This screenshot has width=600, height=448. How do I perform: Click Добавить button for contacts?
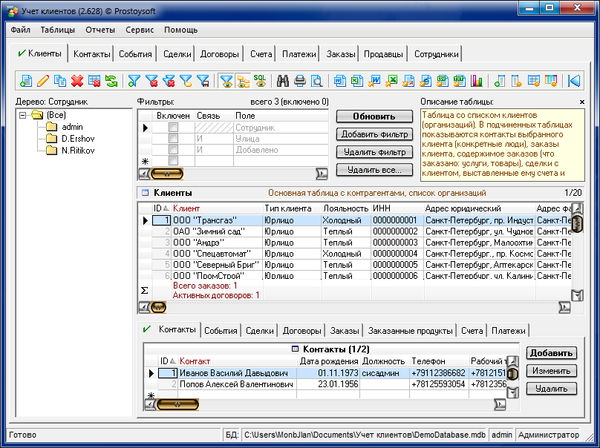point(550,354)
